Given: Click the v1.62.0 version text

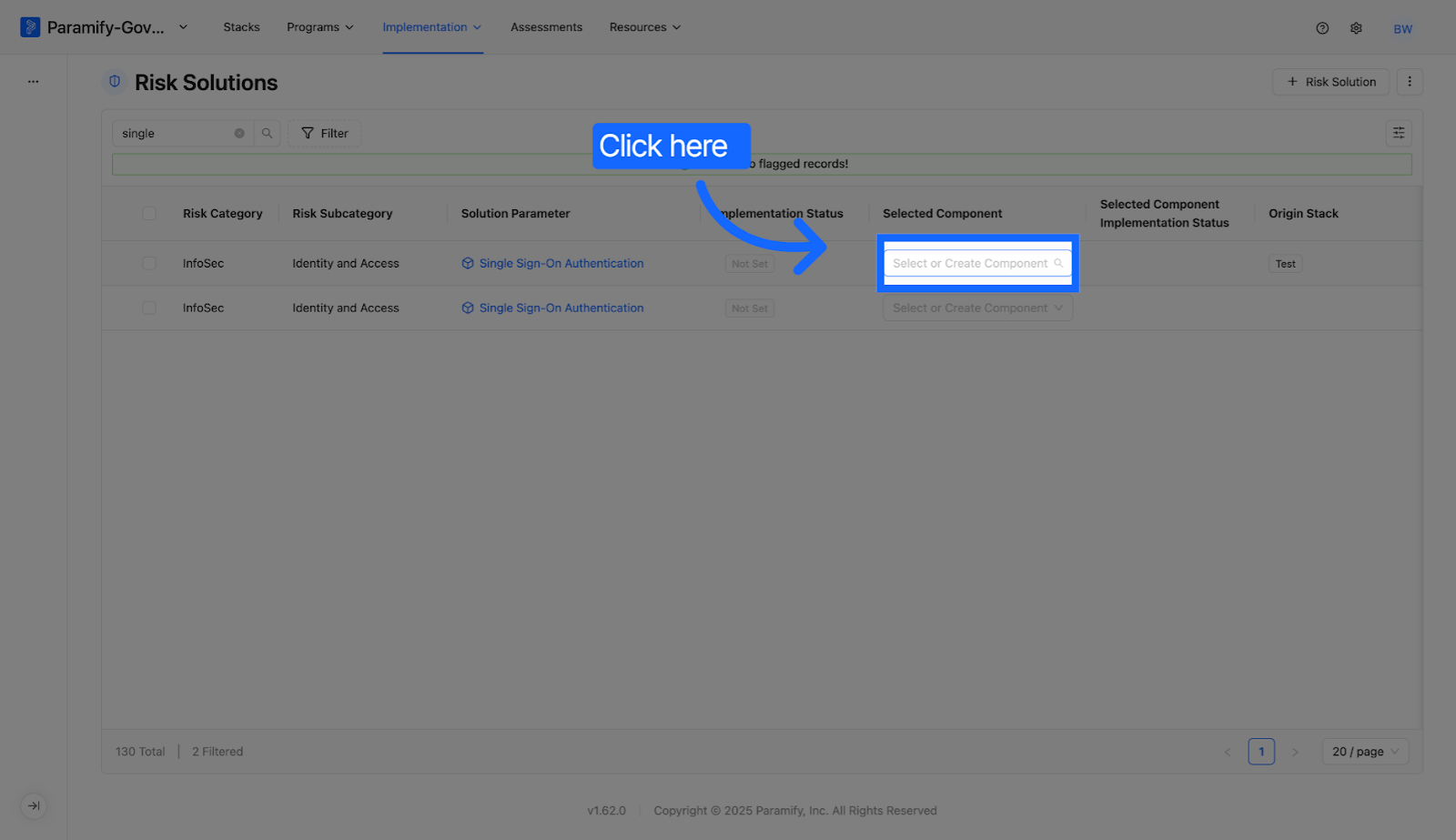Looking at the screenshot, I should (606, 811).
